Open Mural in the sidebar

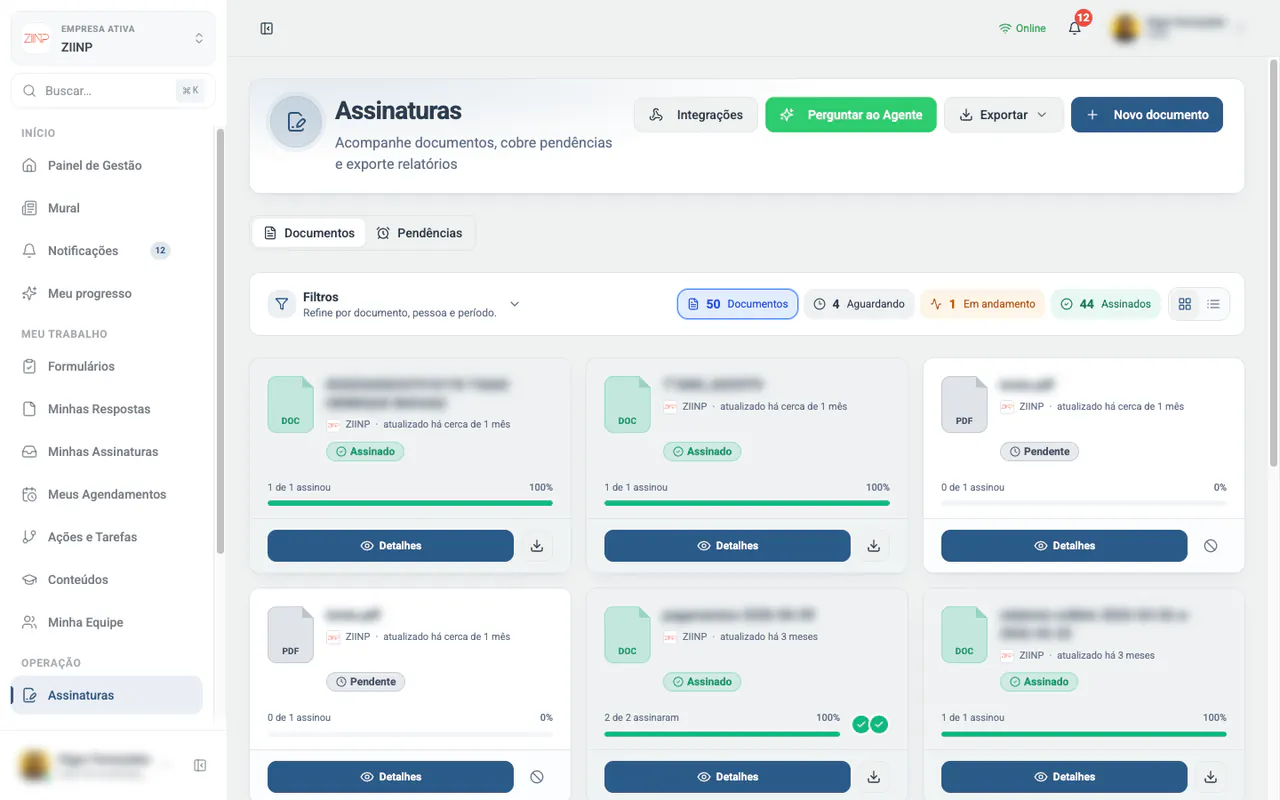coord(107,208)
